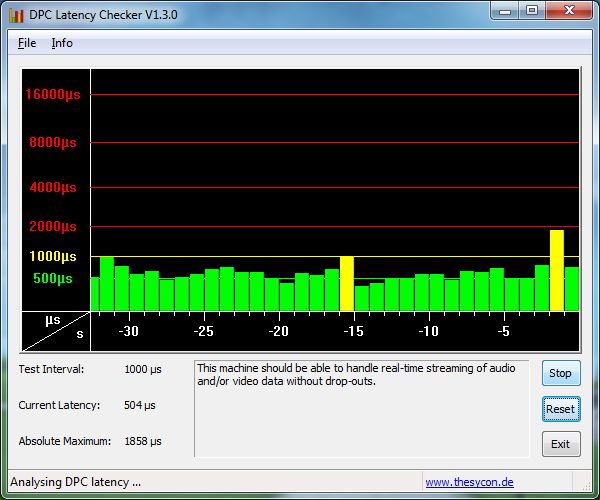Click the 16000µs scale label

pos(53,94)
